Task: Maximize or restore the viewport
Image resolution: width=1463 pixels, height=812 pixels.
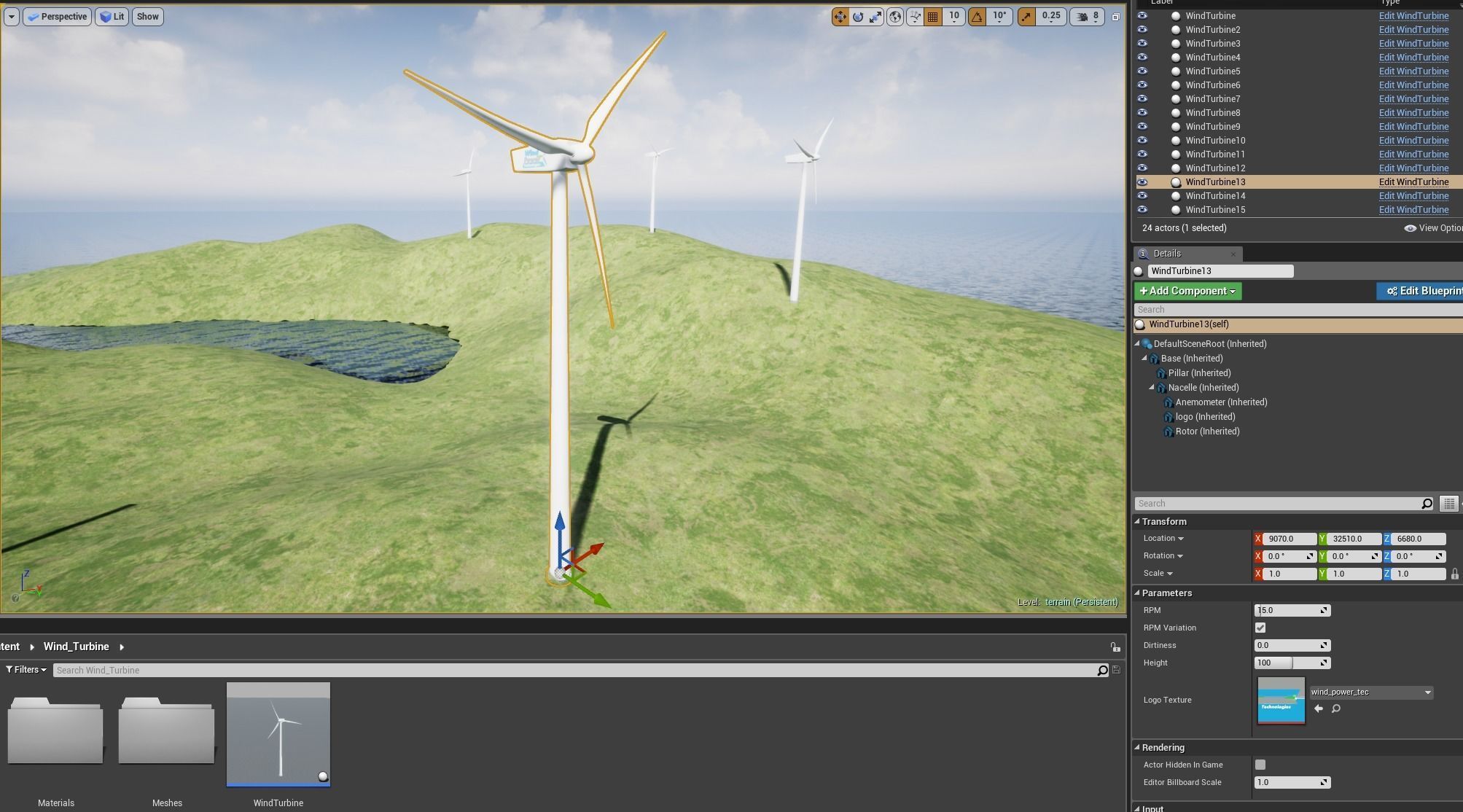Action: coord(1115,17)
